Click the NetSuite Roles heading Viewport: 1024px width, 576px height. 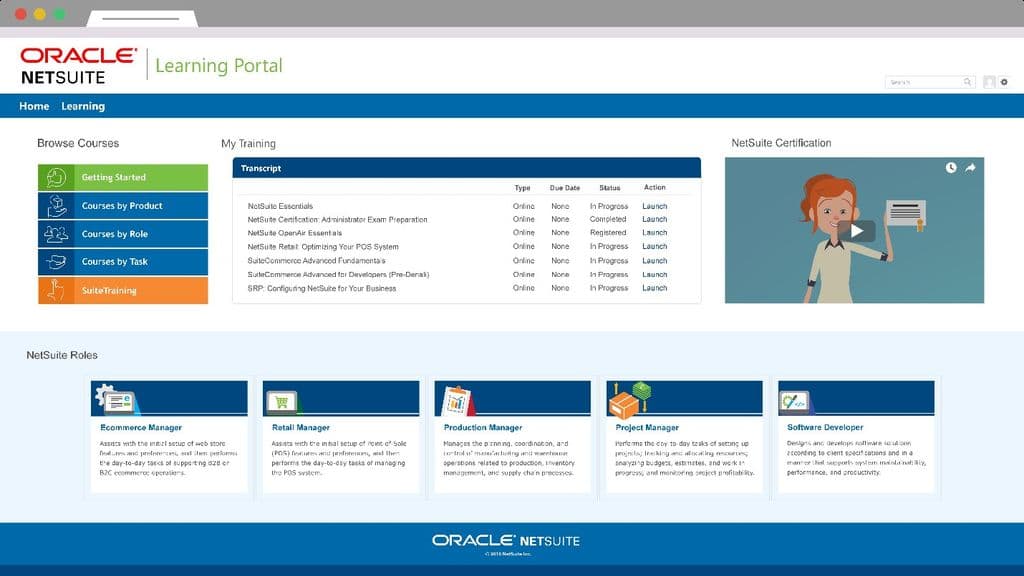(62, 355)
